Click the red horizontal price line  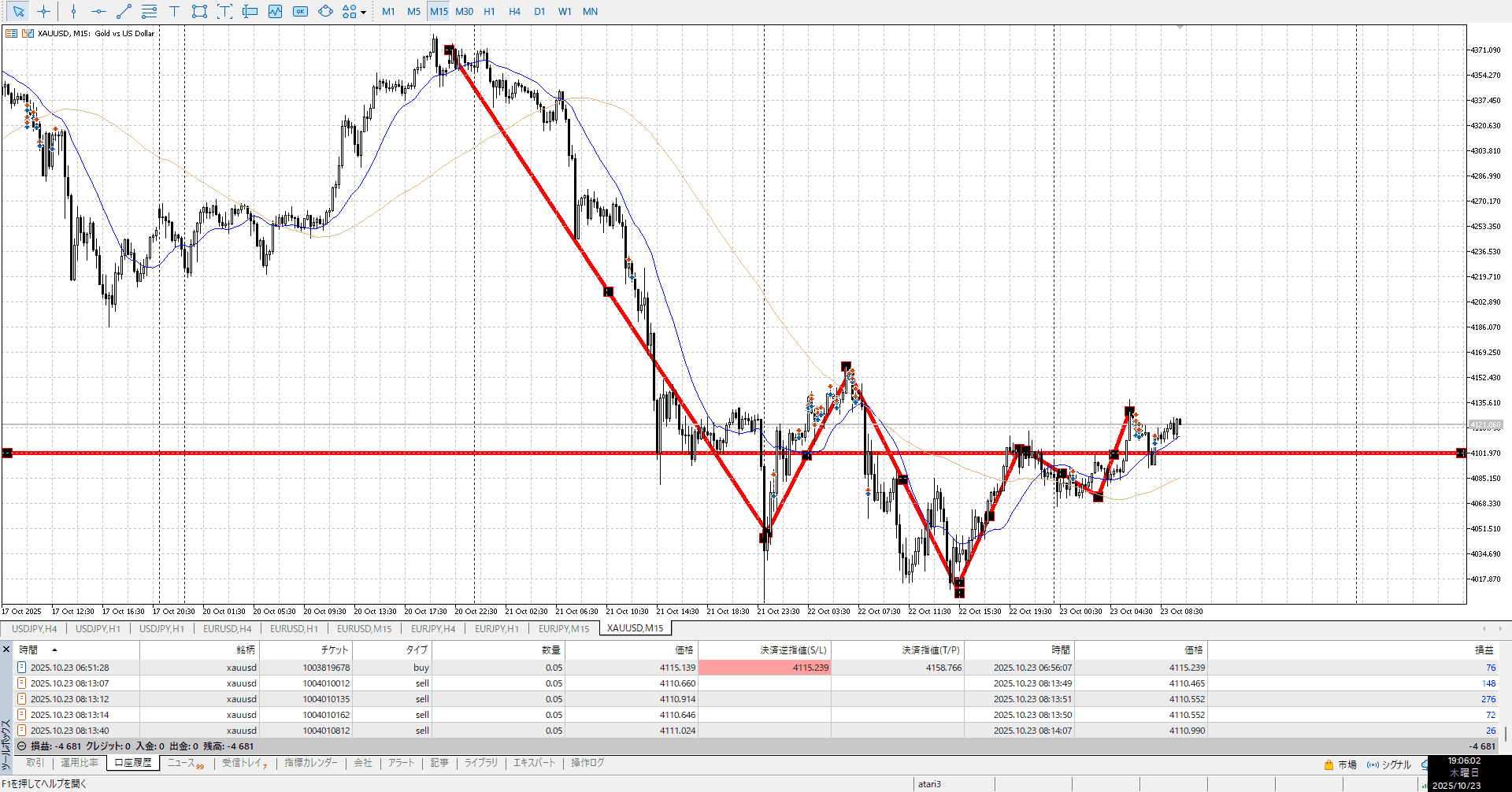(x=472, y=453)
